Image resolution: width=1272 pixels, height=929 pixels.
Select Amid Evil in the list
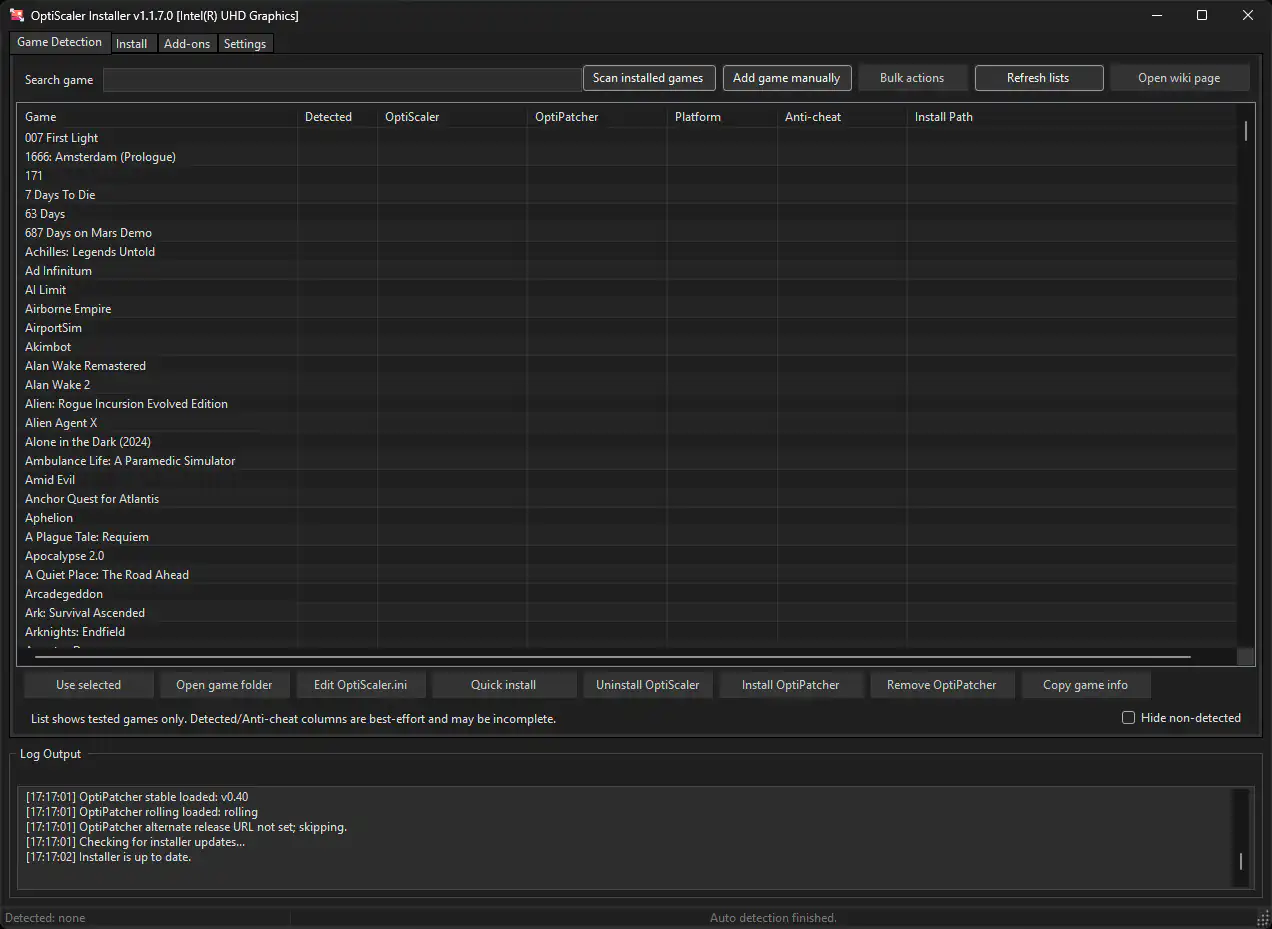tap(627, 480)
